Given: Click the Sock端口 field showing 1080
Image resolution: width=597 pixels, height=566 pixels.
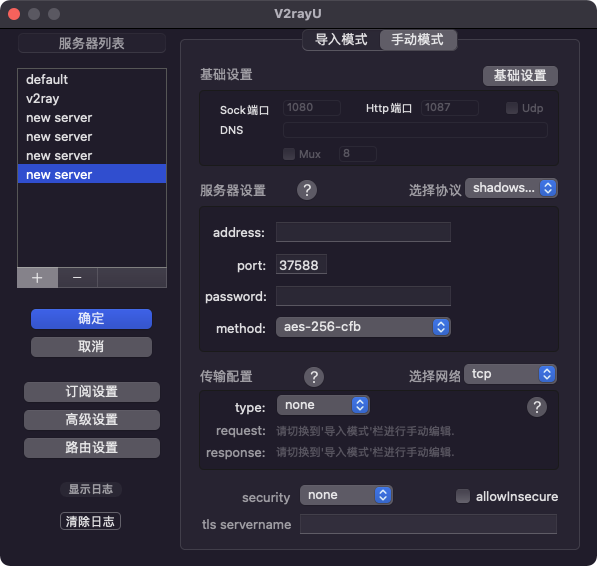Looking at the screenshot, I should coord(312,108).
